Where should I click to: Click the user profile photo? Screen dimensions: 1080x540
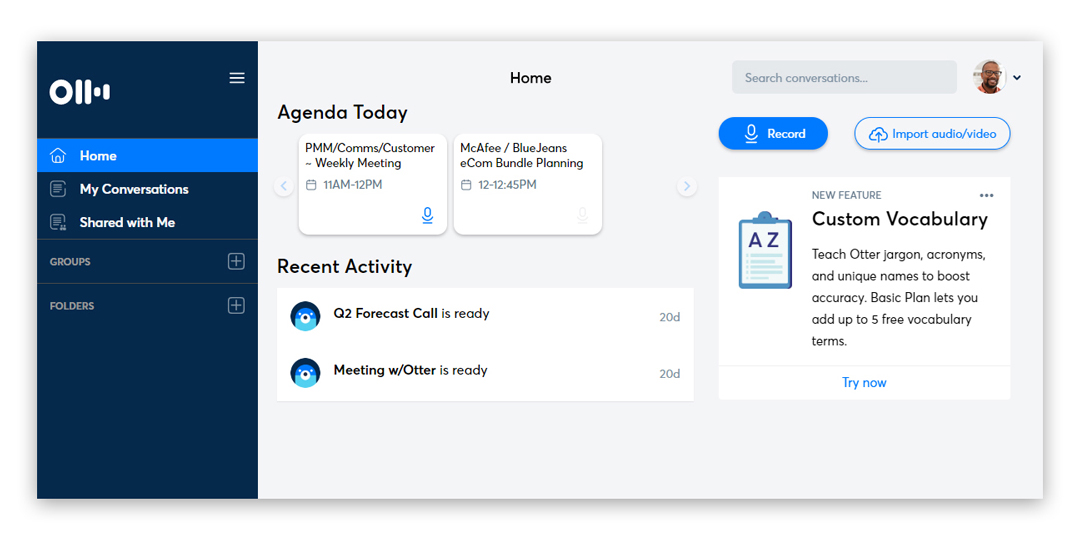point(990,77)
